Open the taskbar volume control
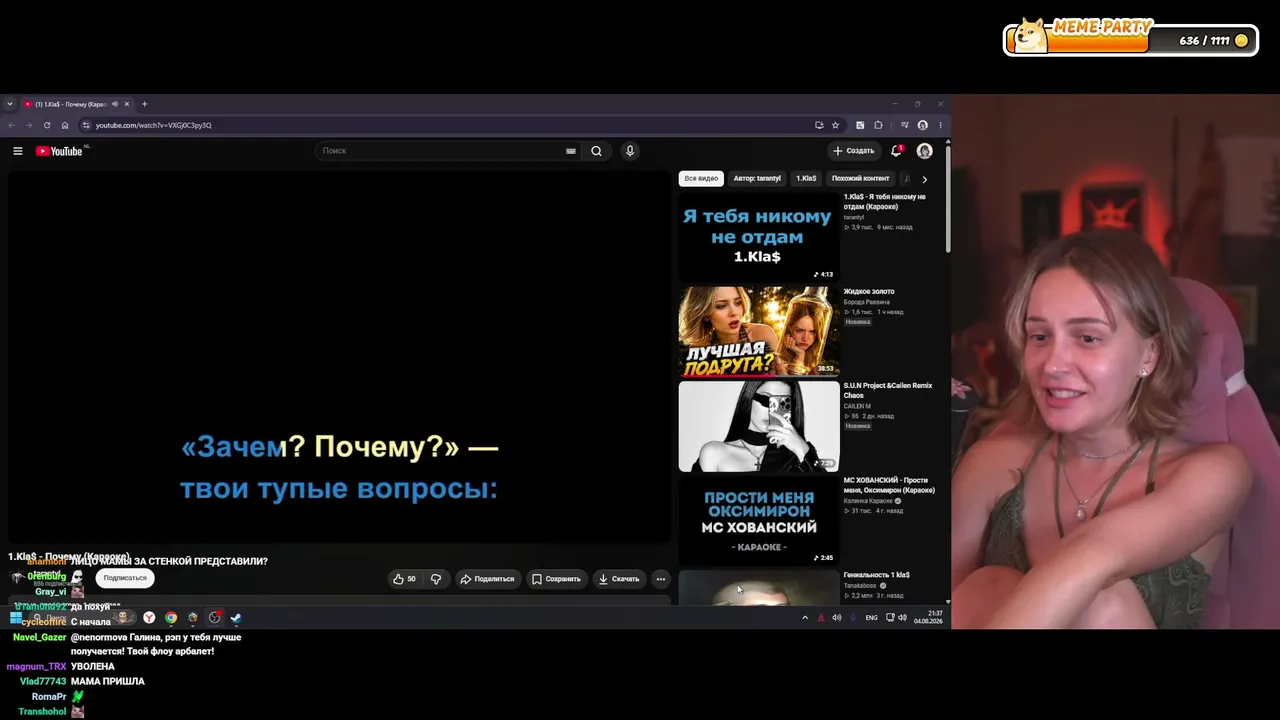Viewport: 1280px width, 720px height. [x=902, y=618]
